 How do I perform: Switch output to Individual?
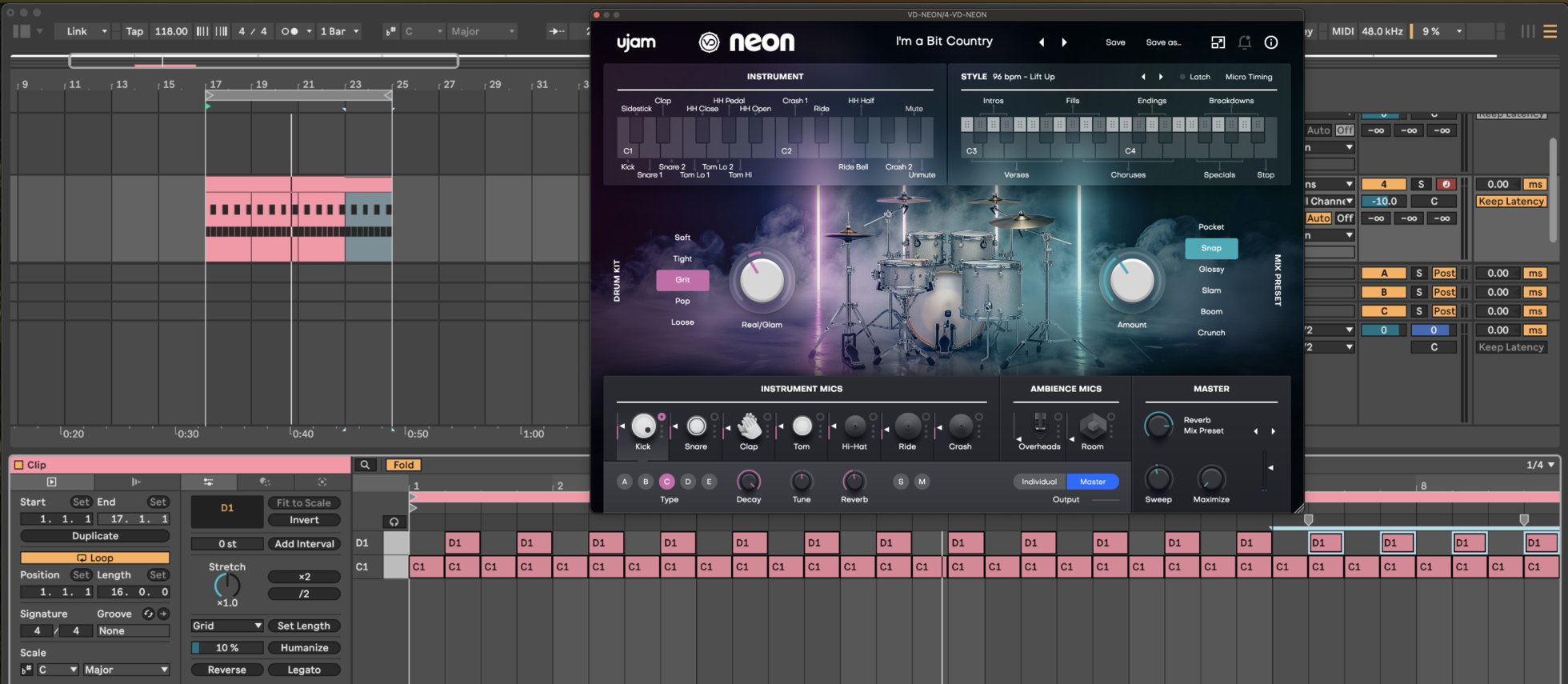point(1039,482)
